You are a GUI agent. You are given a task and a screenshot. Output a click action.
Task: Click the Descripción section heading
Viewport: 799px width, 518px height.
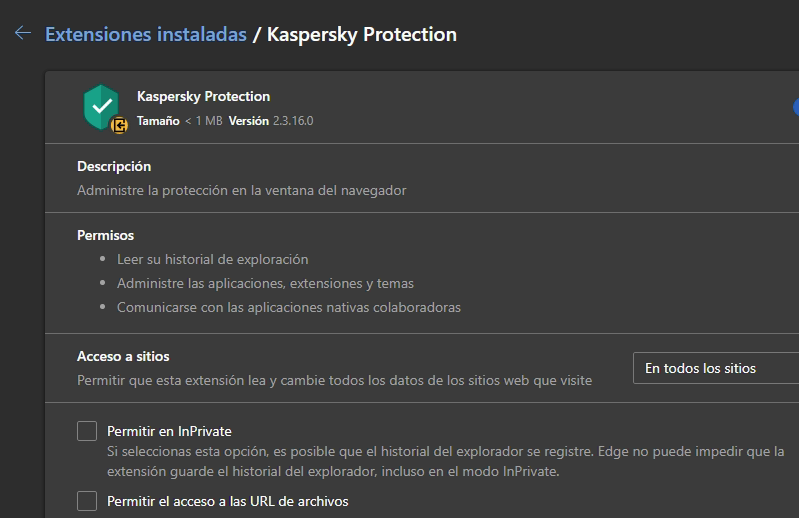pos(114,166)
